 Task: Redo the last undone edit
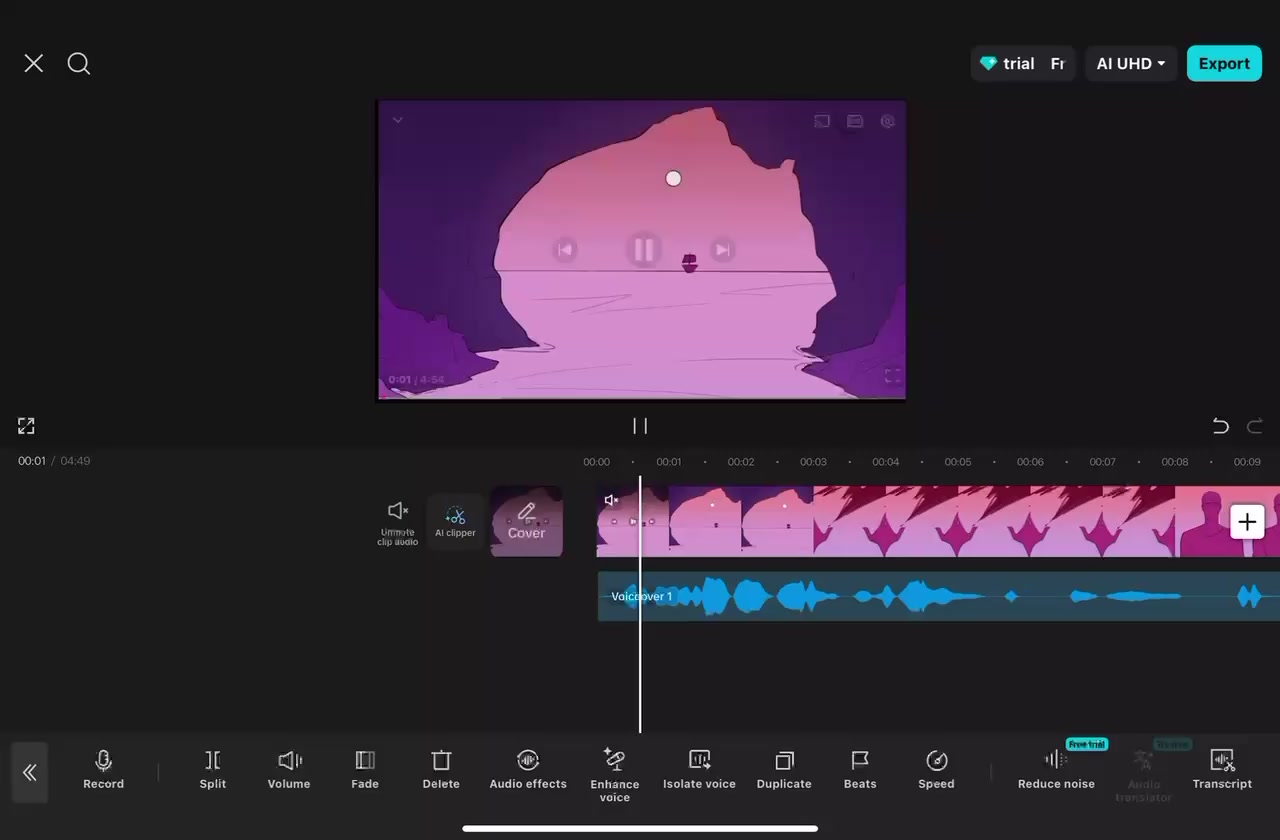(1255, 426)
